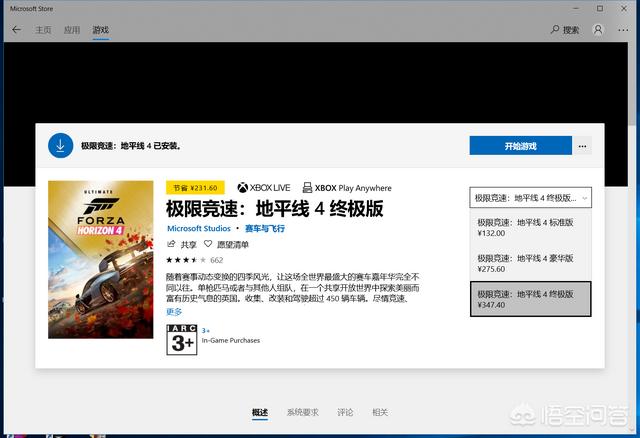Viewport: 640px width, 438px height.
Task: Click the 极限竞速：地平线 4 已安装 status text
Action: [x=131, y=146]
